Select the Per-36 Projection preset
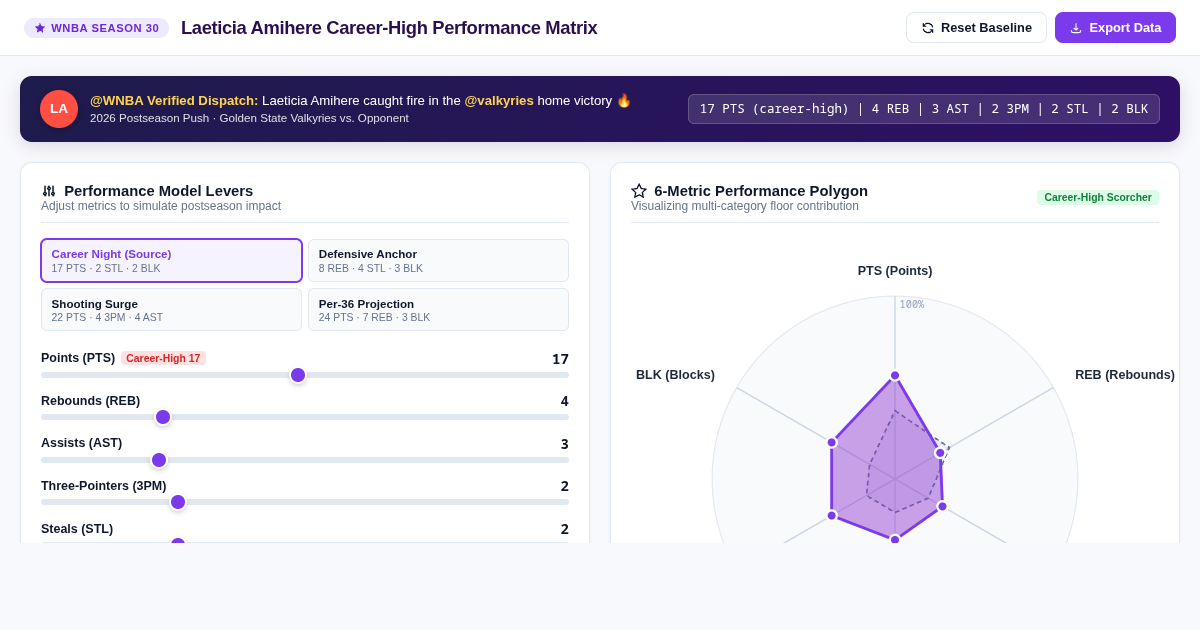 pyautogui.click(x=438, y=310)
